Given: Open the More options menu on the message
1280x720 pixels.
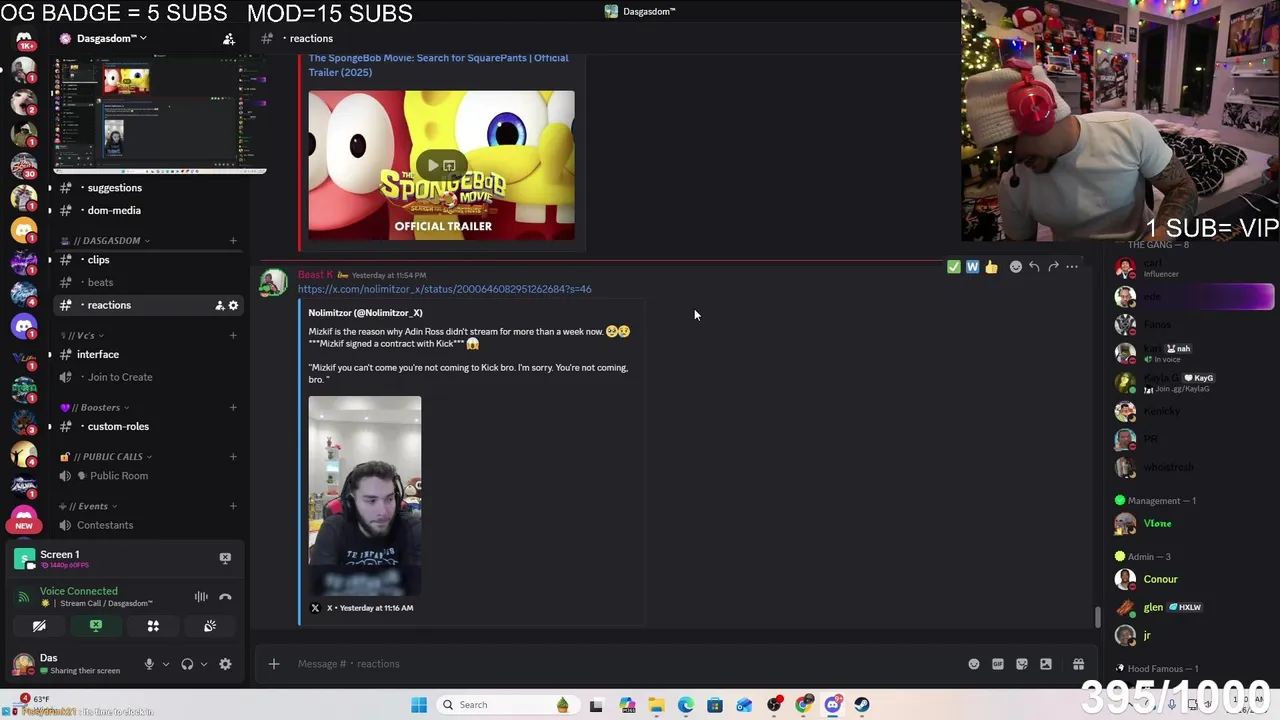Looking at the screenshot, I should (x=1072, y=267).
